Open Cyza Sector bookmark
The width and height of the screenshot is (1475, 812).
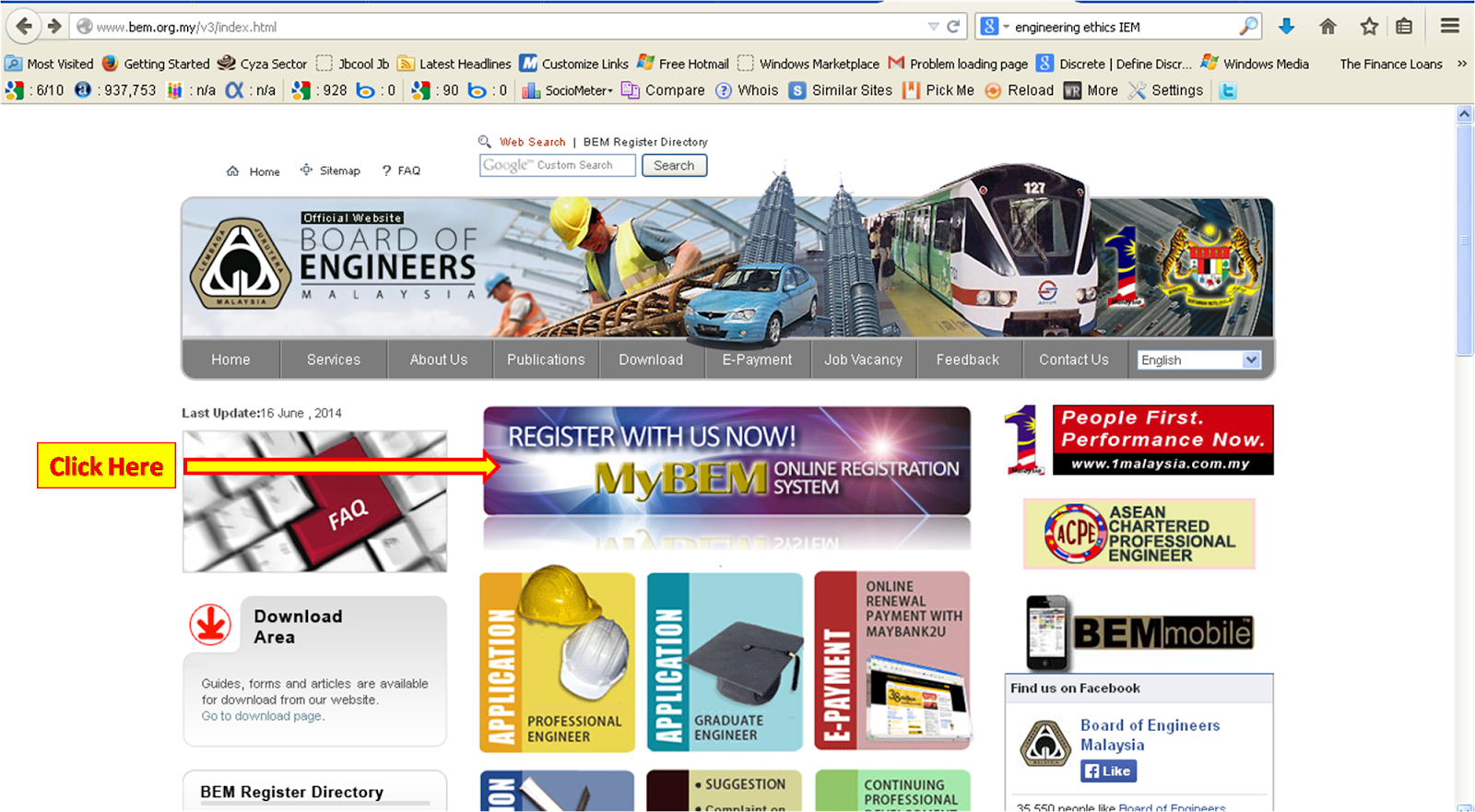point(263,64)
